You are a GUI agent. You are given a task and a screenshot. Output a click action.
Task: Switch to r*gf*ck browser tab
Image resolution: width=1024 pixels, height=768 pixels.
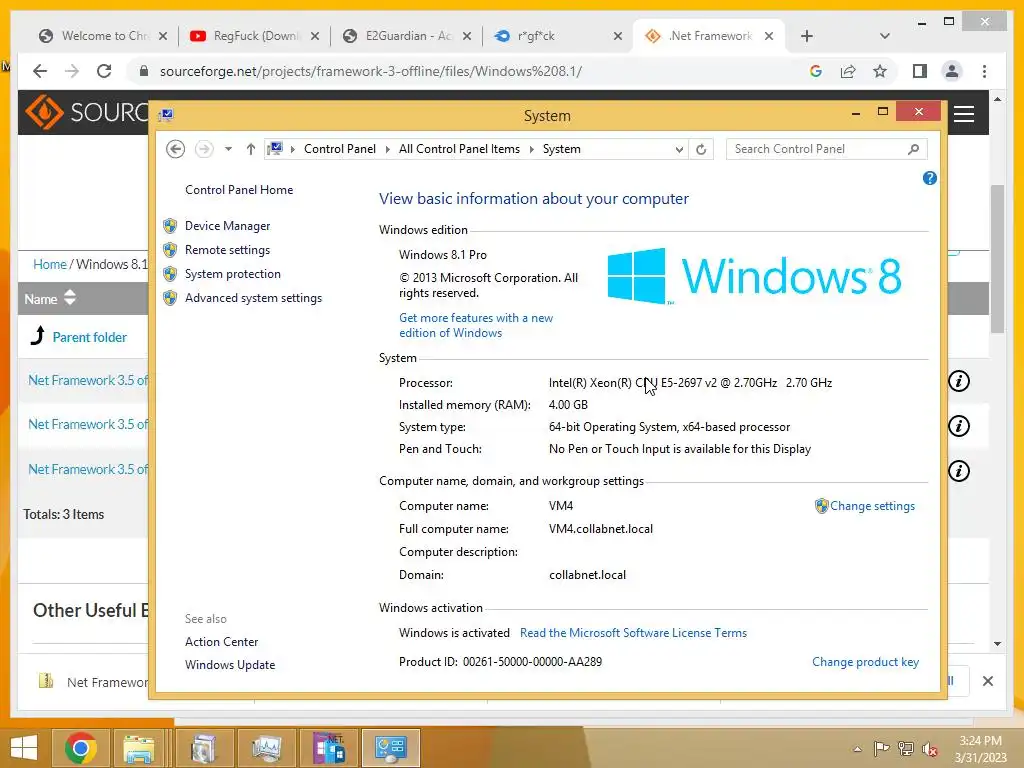coord(556,36)
